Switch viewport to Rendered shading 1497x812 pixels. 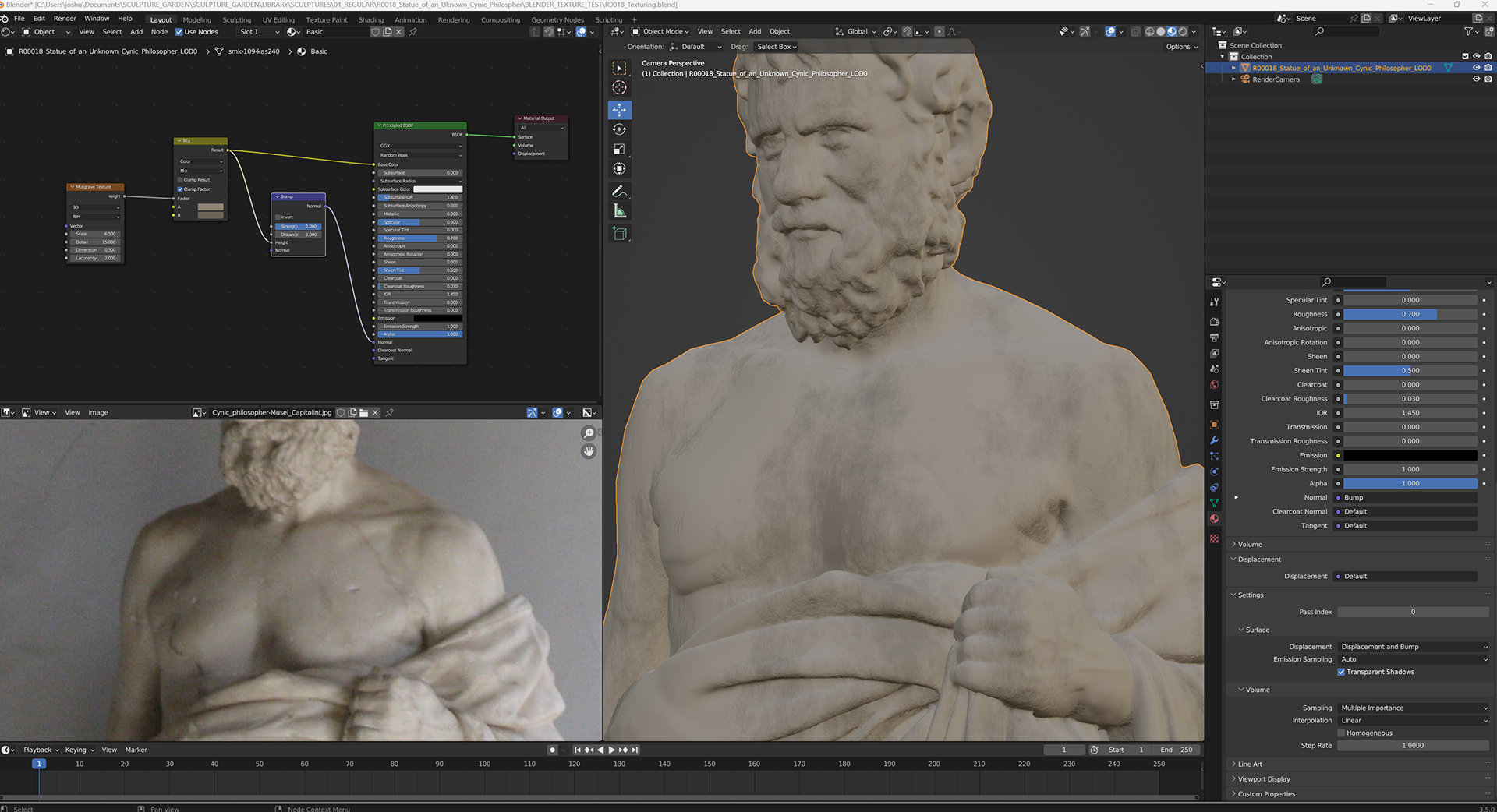coord(1183,32)
